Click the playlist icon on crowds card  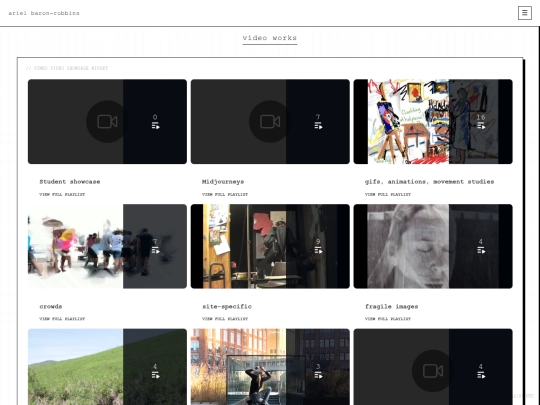156,251
